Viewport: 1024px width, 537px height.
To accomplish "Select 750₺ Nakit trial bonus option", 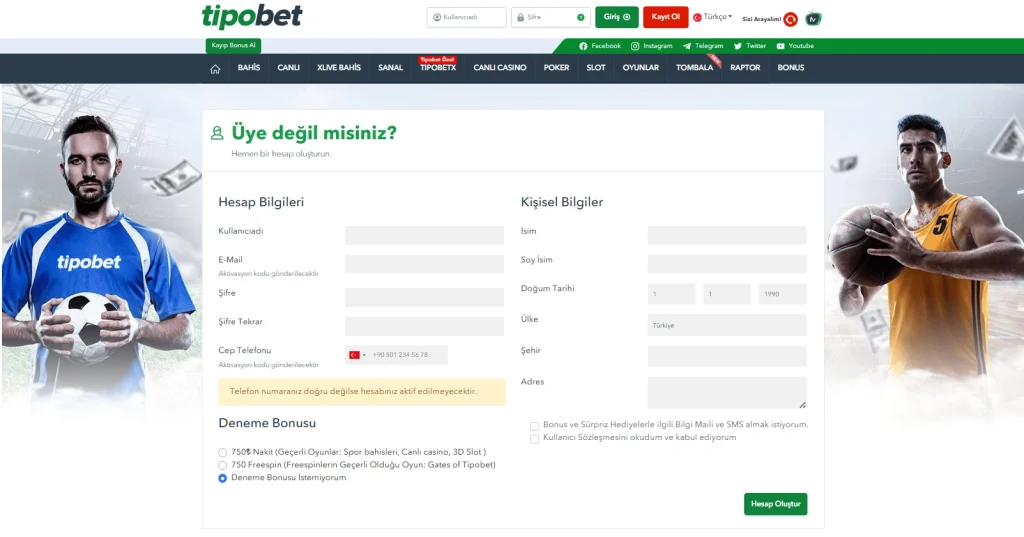I will pyautogui.click(x=223, y=452).
